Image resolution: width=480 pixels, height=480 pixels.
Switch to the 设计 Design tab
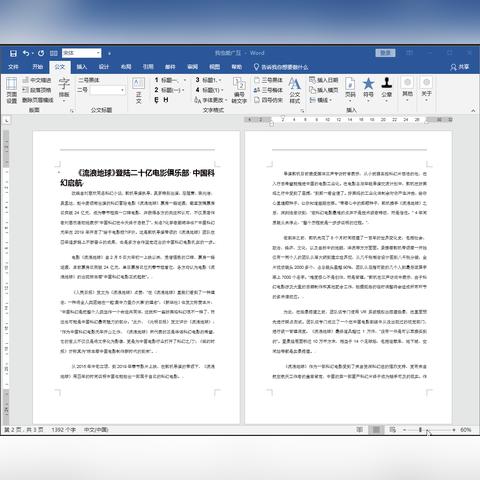click(104, 67)
